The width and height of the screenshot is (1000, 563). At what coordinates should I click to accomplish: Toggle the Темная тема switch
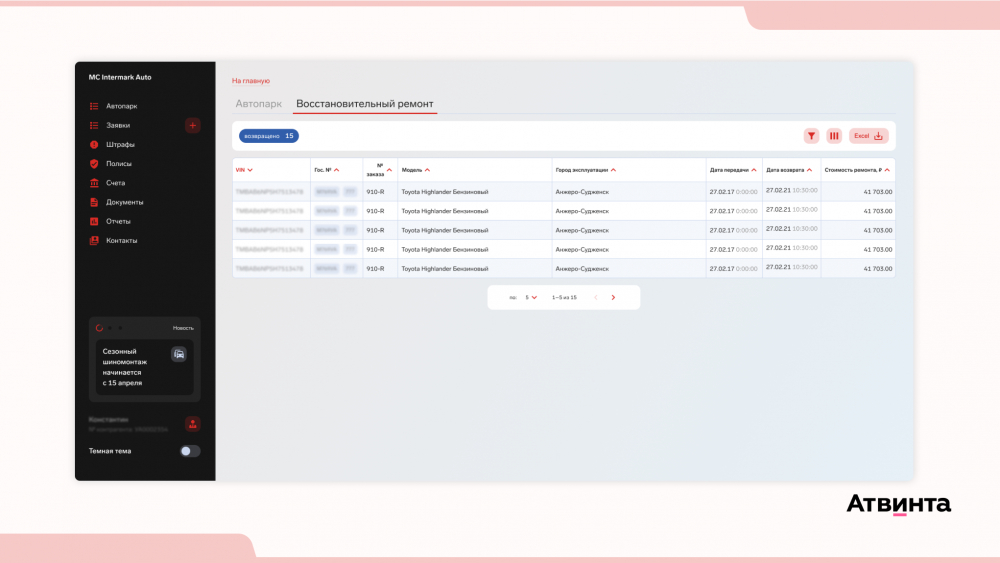tap(190, 451)
